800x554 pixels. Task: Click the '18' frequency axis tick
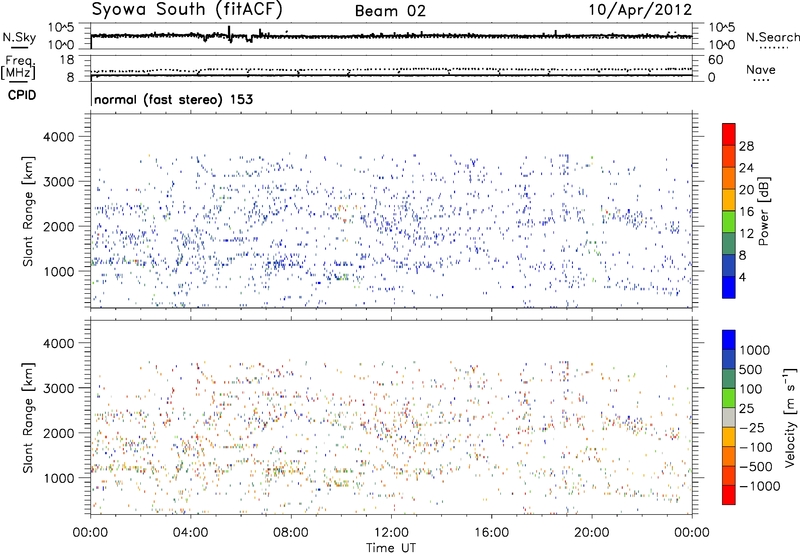coord(67,60)
